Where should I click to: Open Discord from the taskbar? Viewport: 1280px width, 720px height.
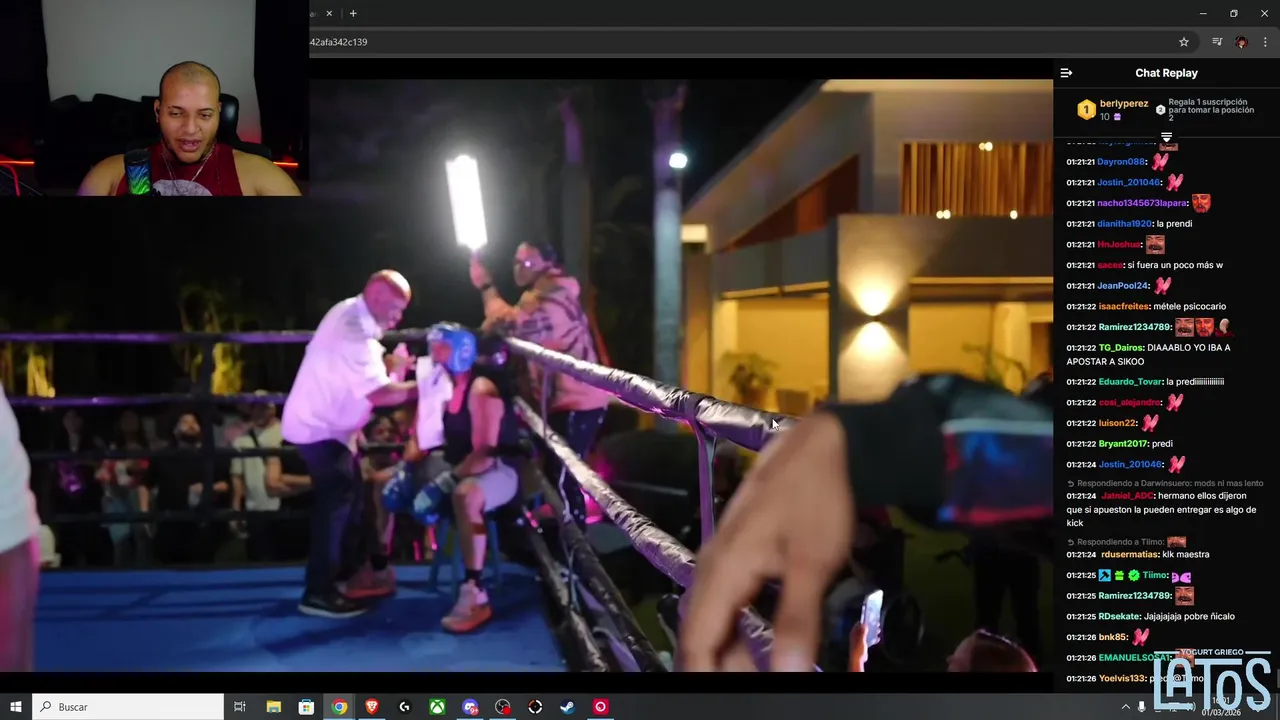[470, 707]
